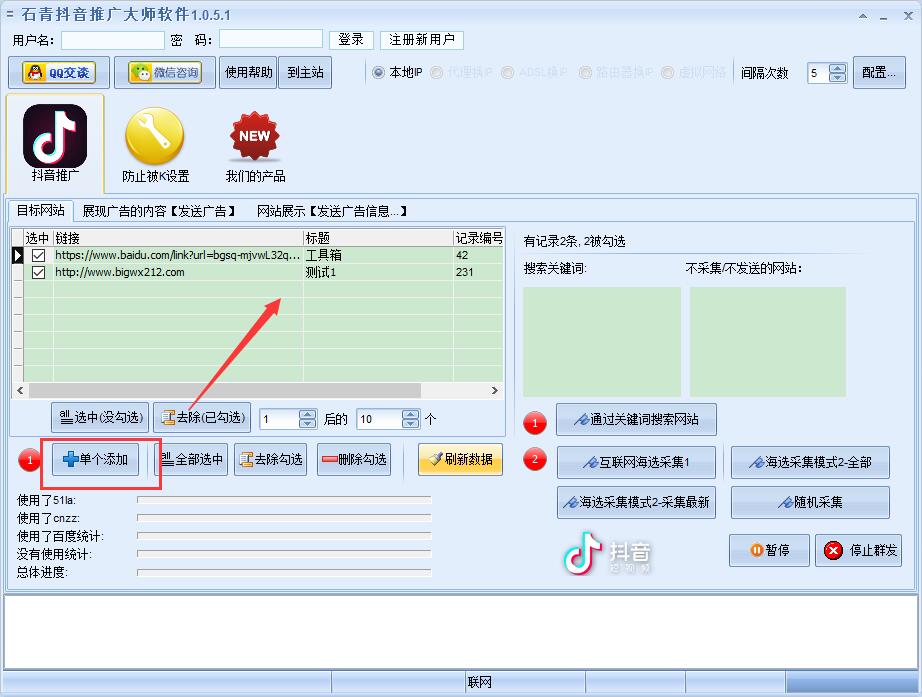
Task: Select the record number 231 cell
Action: 478,272
